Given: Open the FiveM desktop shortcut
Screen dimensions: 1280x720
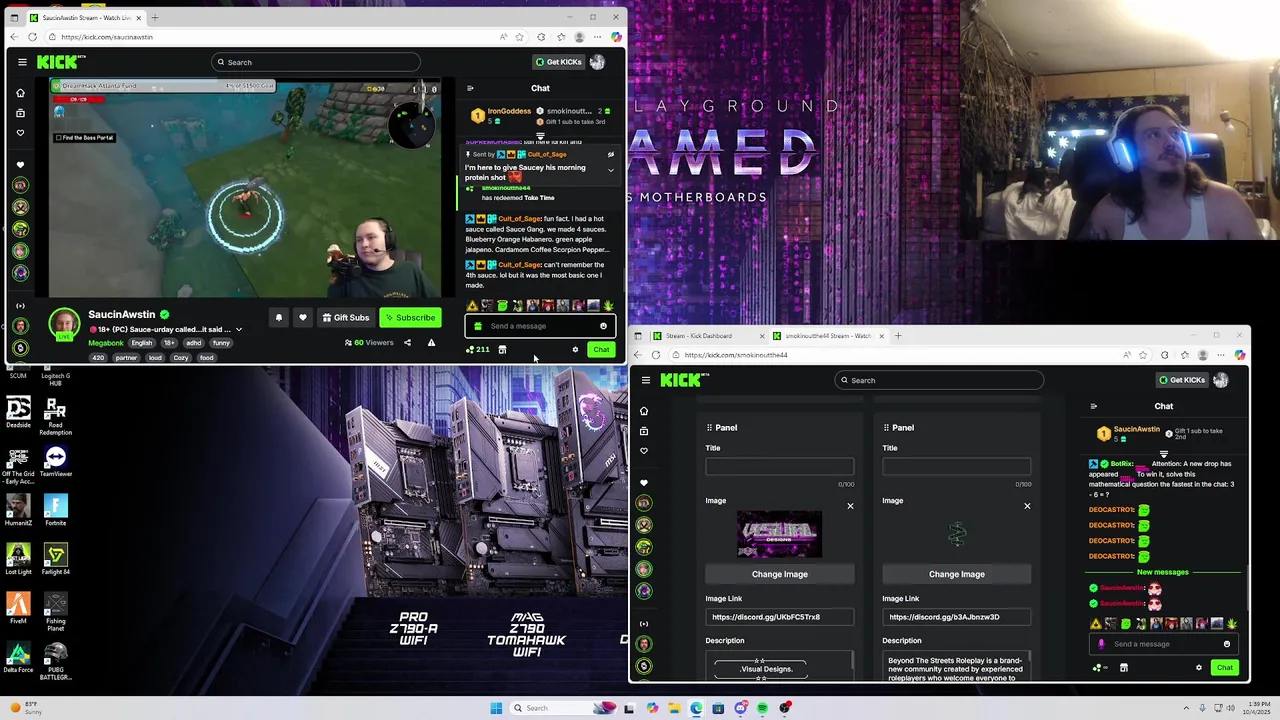Looking at the screenshot, I should (18, 609).
